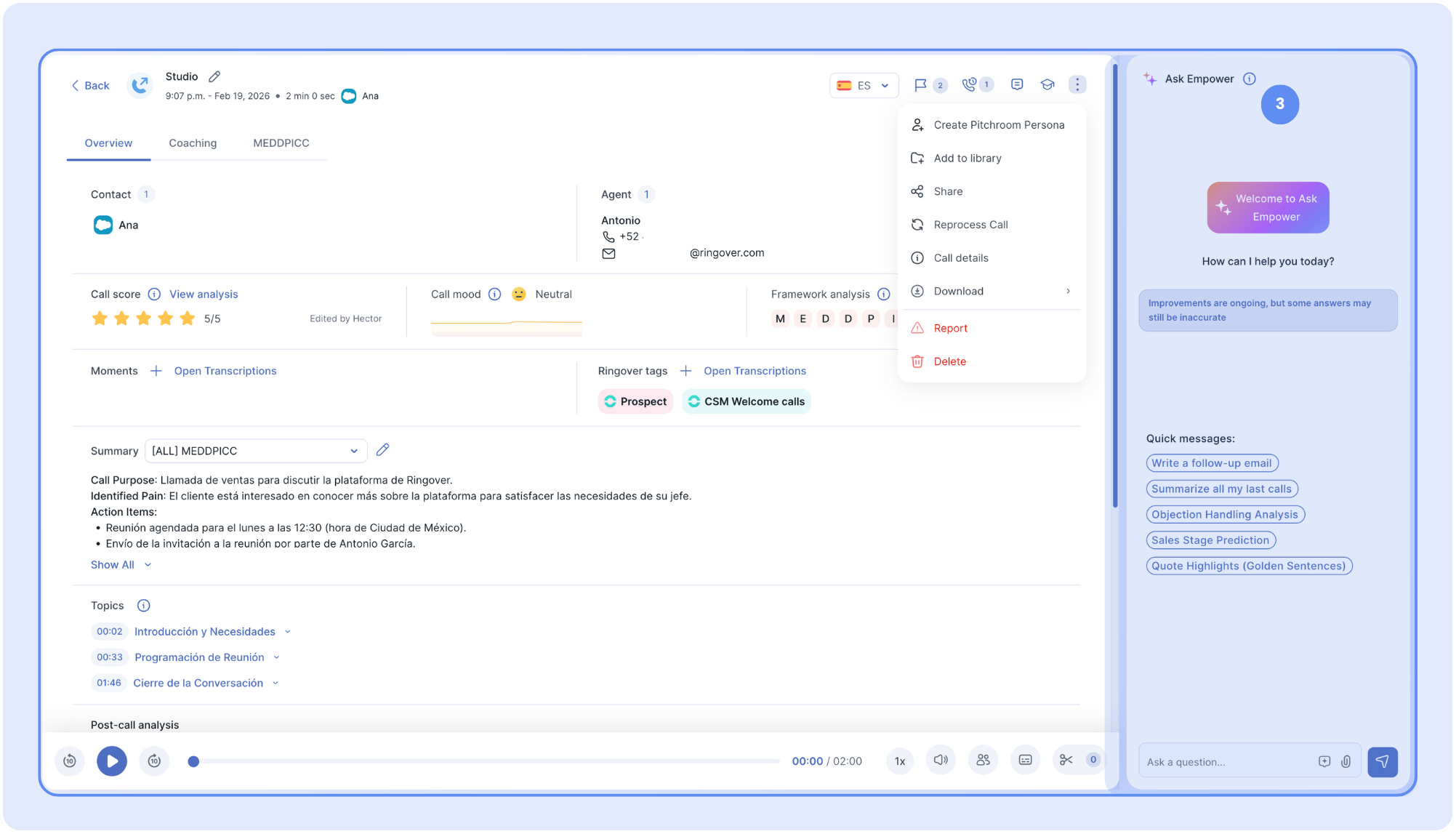Click the scissors clip icon in the player
Viewport: 1456px width, 834px height.
1066,760
